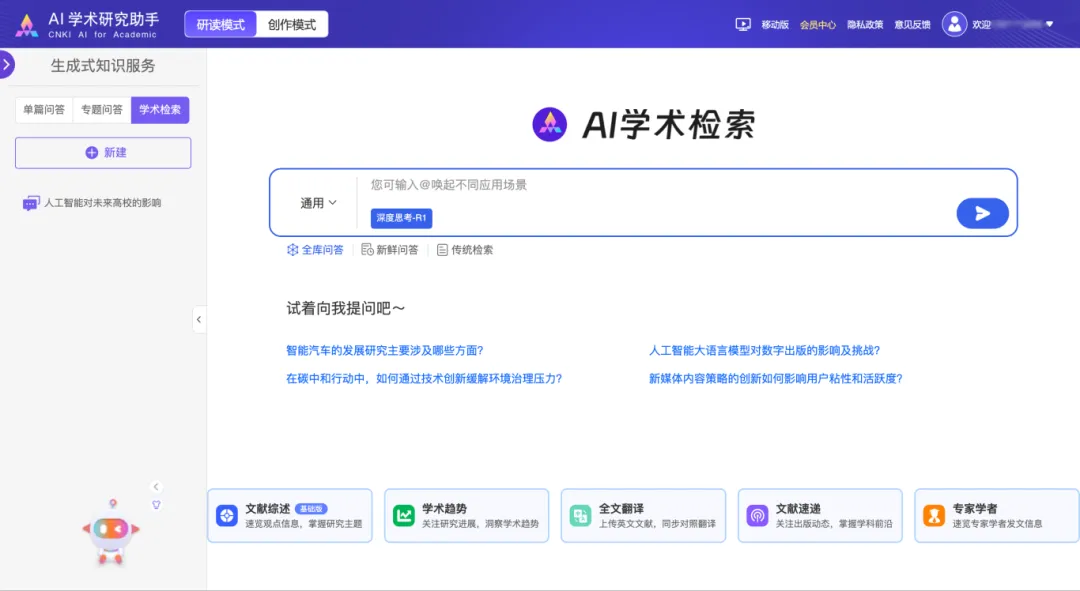Click the chat icon beside 人工智能对未来高校的影响
1080x591 pixels.
pyautogui.click(x=30, y=203)
